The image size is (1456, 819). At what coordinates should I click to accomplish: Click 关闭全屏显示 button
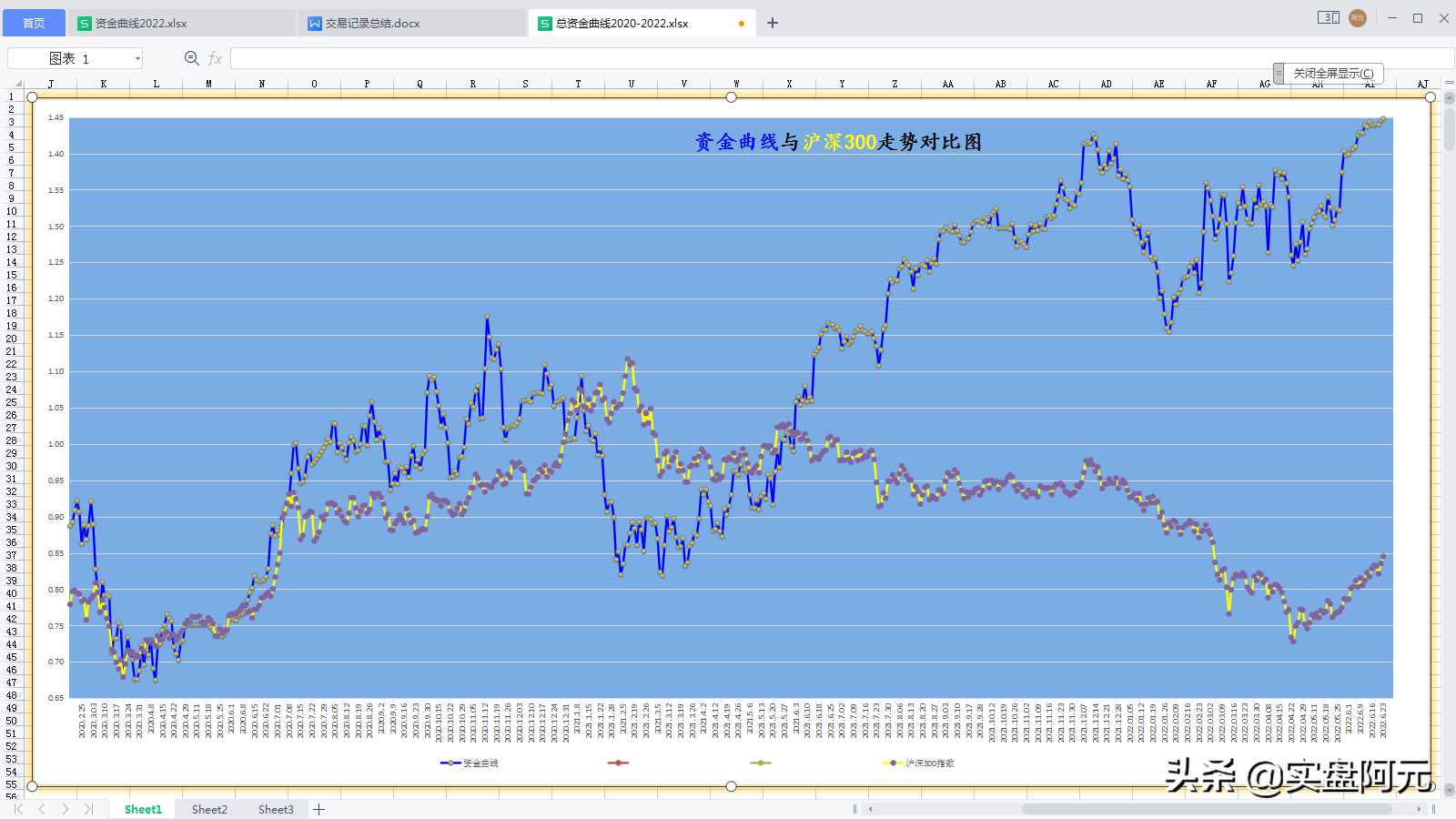[1333, 73]
